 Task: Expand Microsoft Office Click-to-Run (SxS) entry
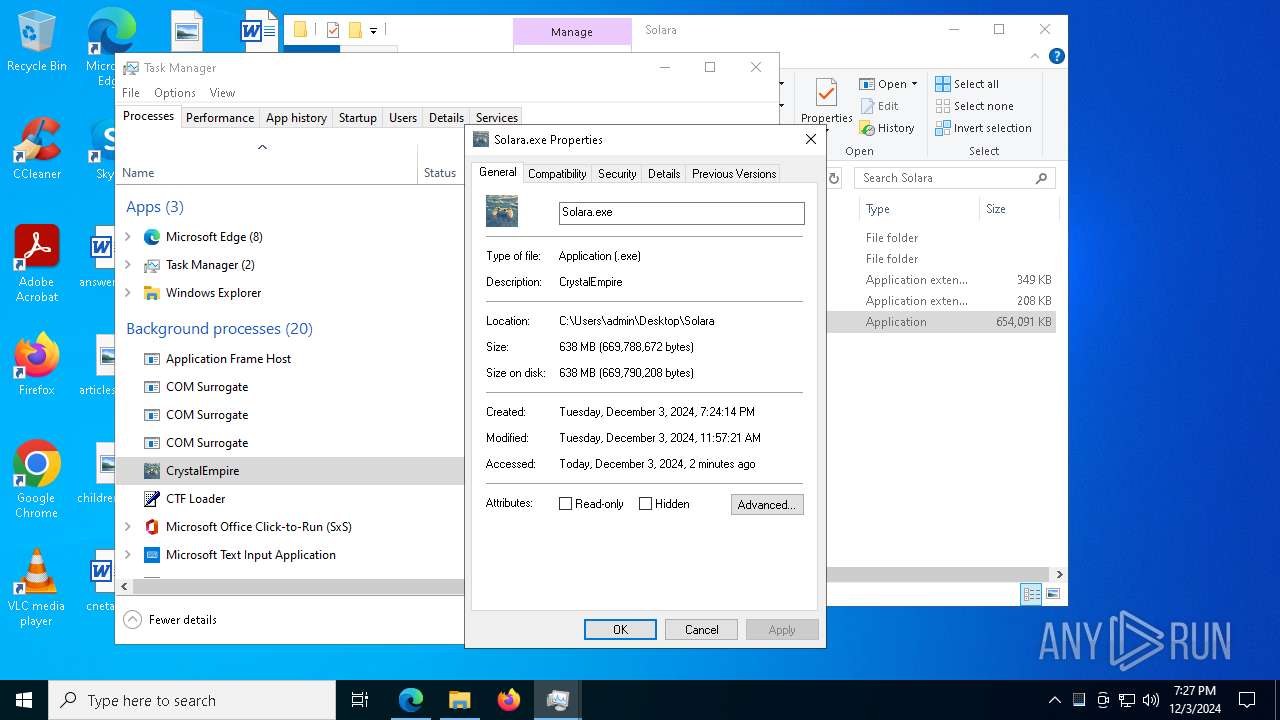coord(128,527)
